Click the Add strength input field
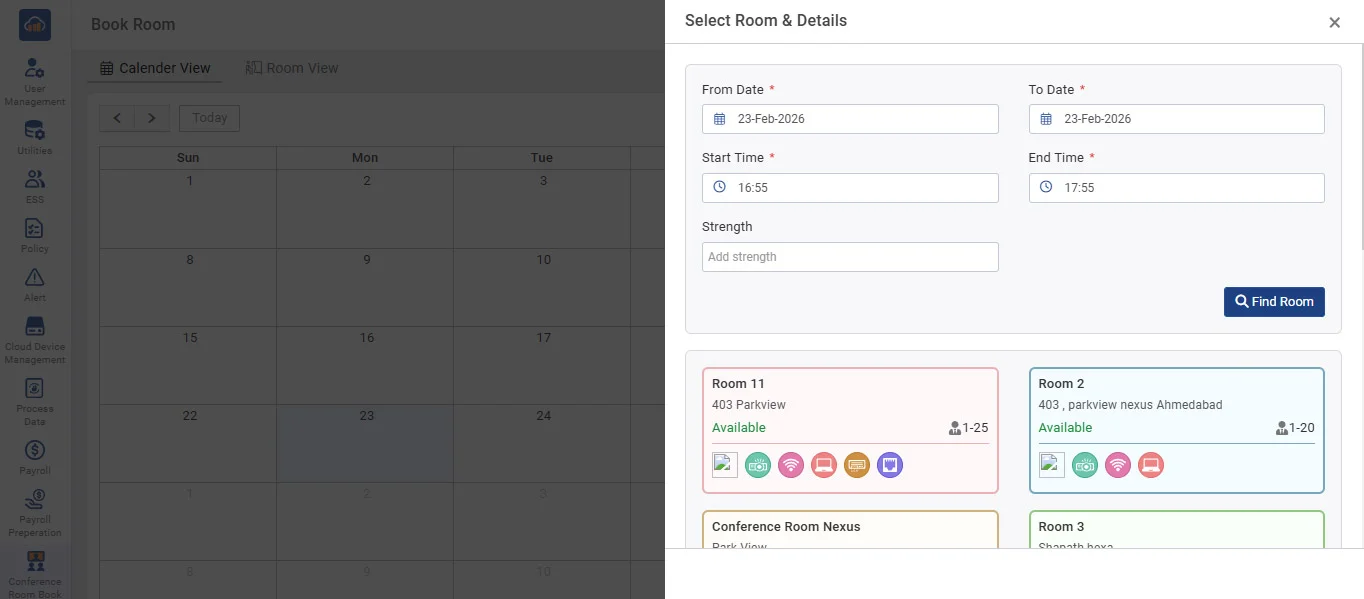The image size is (1364, 599). click(850, 257)
